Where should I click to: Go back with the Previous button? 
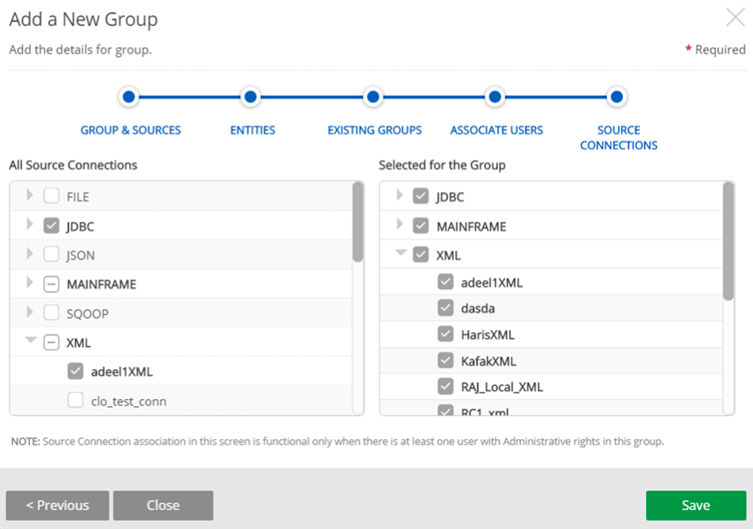pyautogui.click(x=57, y=505)
